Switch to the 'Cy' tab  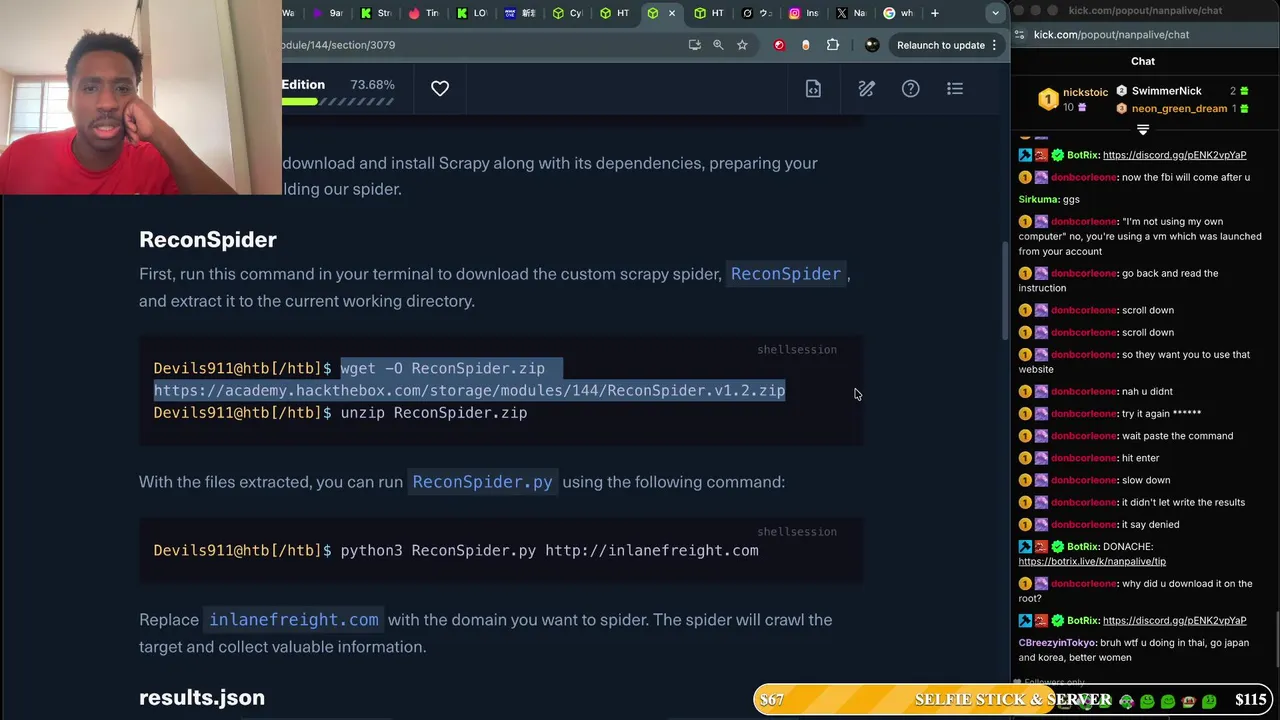click(566, 13)
